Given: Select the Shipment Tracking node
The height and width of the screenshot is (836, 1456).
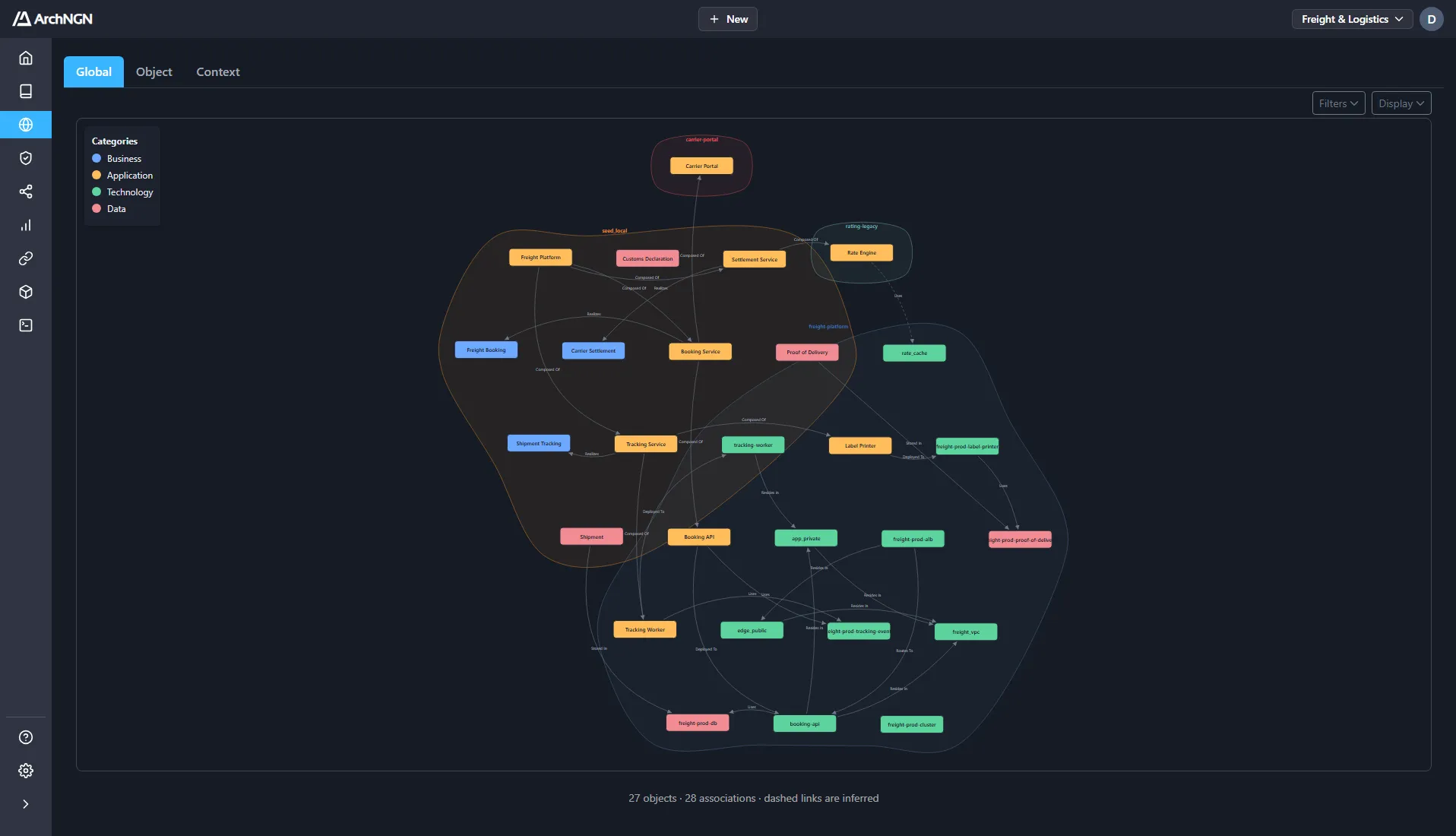Looking at the screenshot, I should pyautogui.click(x=539, y=443).
